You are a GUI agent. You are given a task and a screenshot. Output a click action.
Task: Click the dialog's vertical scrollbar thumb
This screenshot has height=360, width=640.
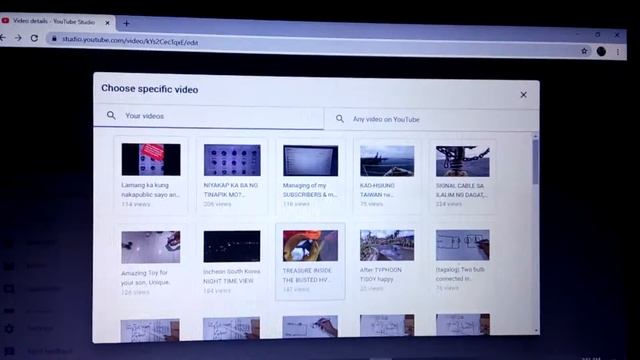coord(535,162)
